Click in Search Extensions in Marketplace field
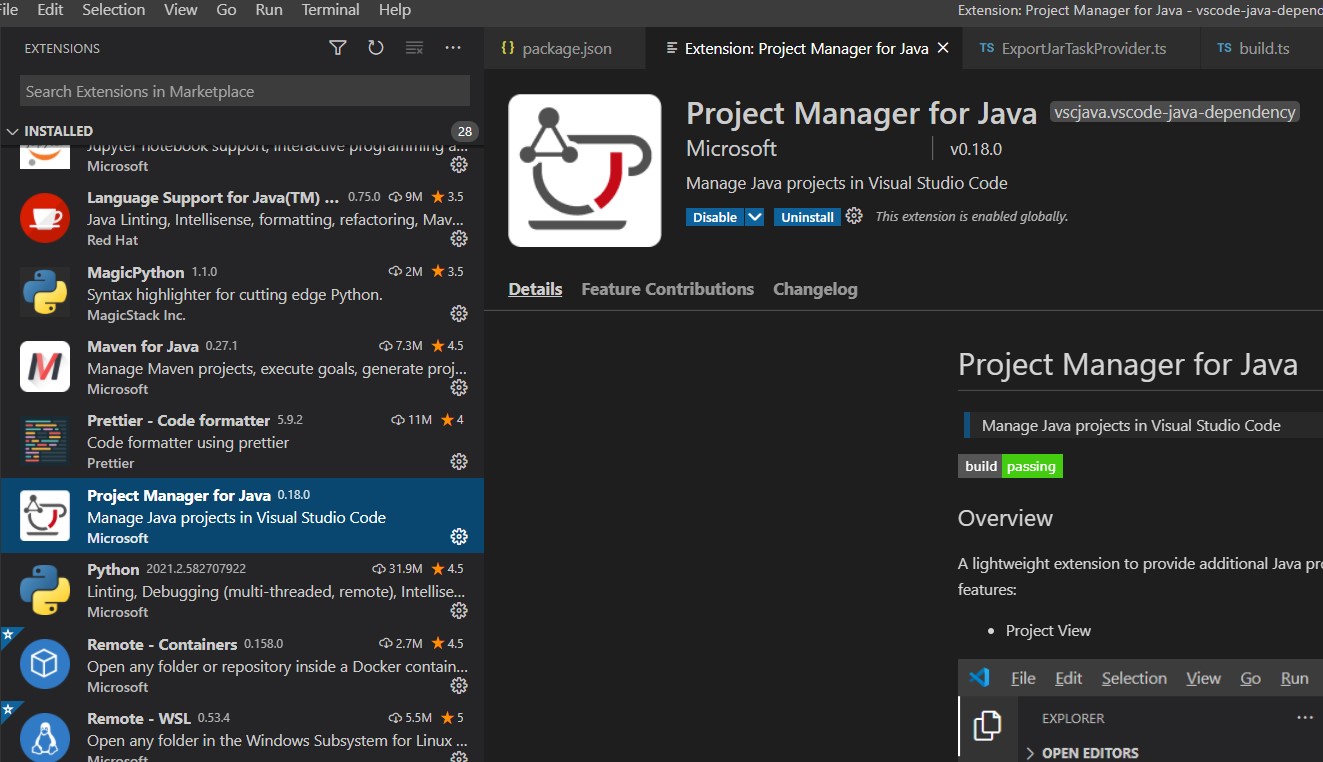The height and width of the screenshot is (762, 1323). pyautogui.click(x=244, y=91)
